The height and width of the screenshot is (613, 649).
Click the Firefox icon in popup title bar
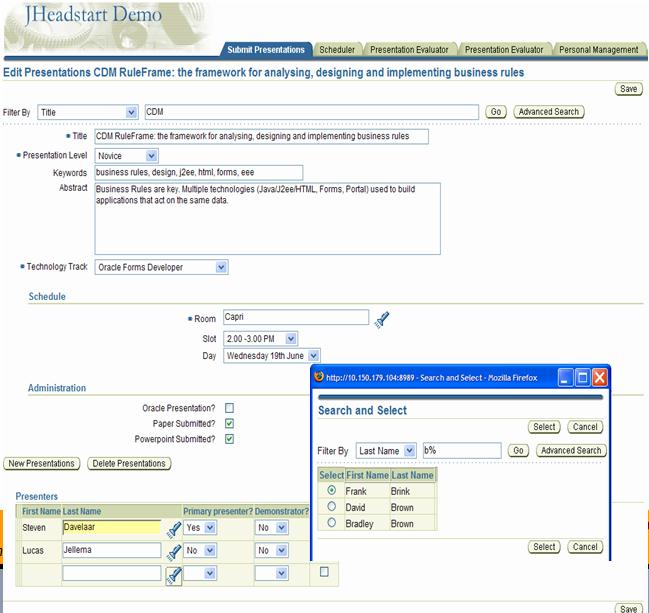click(320, 377)
